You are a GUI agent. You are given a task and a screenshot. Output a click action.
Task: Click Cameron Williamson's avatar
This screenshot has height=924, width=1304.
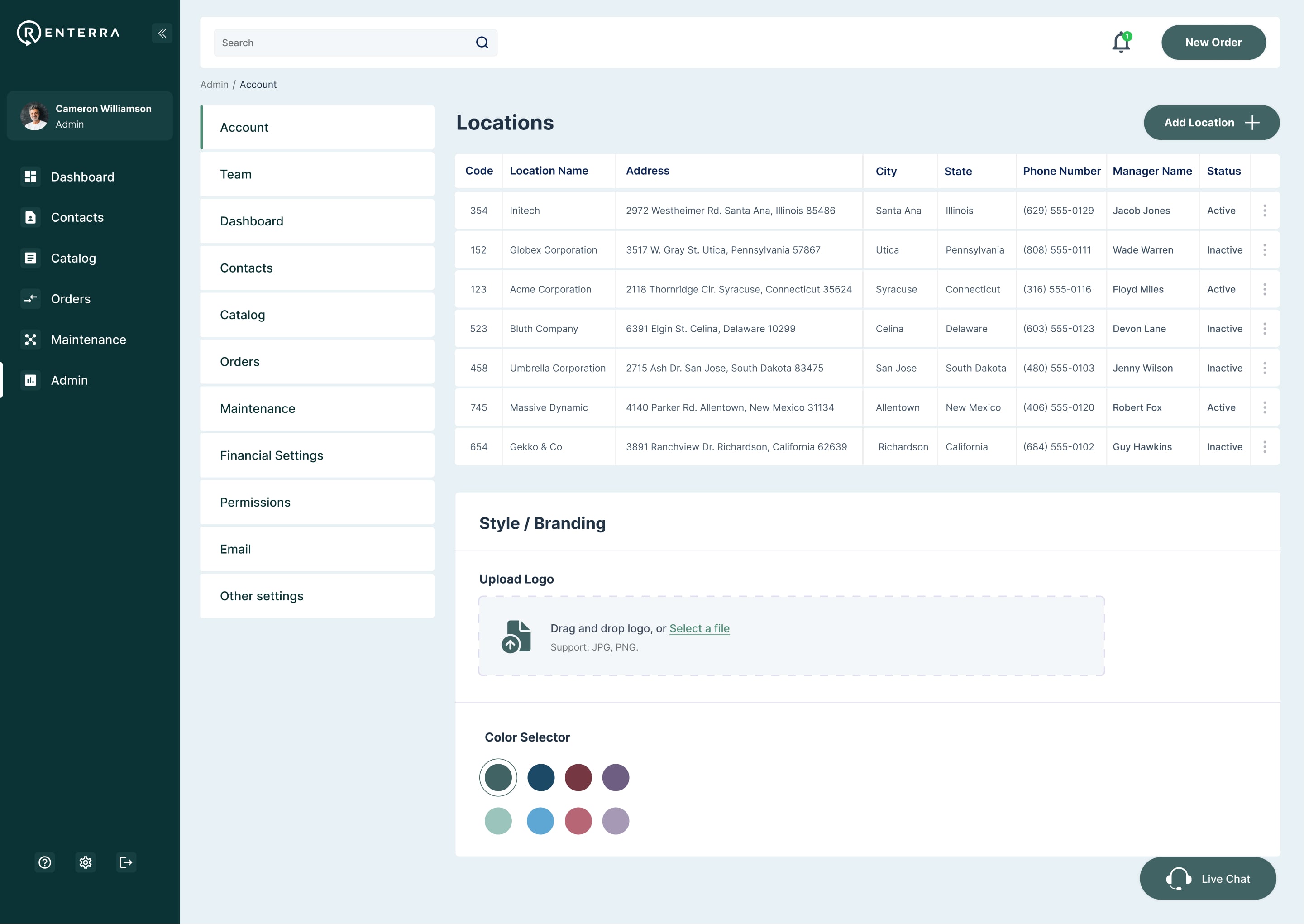click(x=35, y=116)
